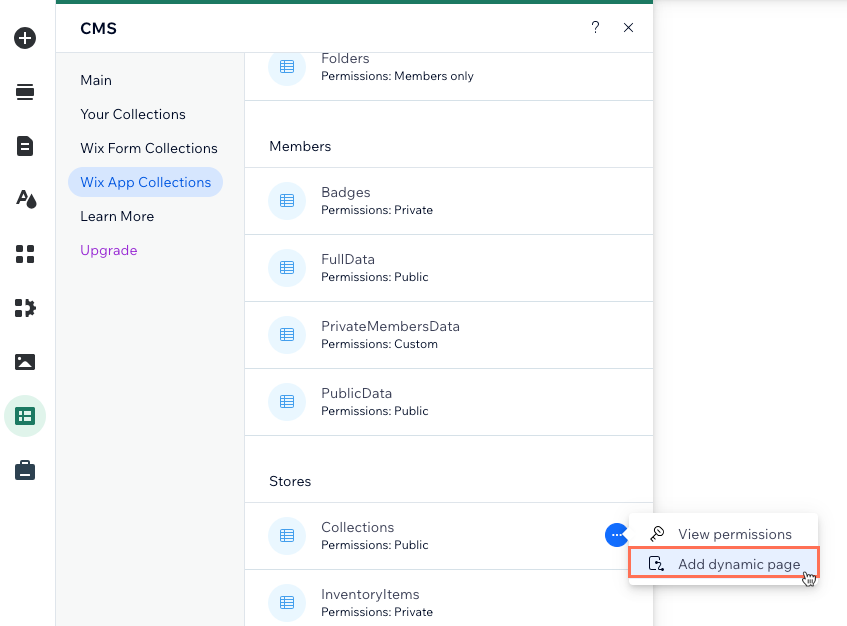Click the PrivateMembersData collection icon

287,335
